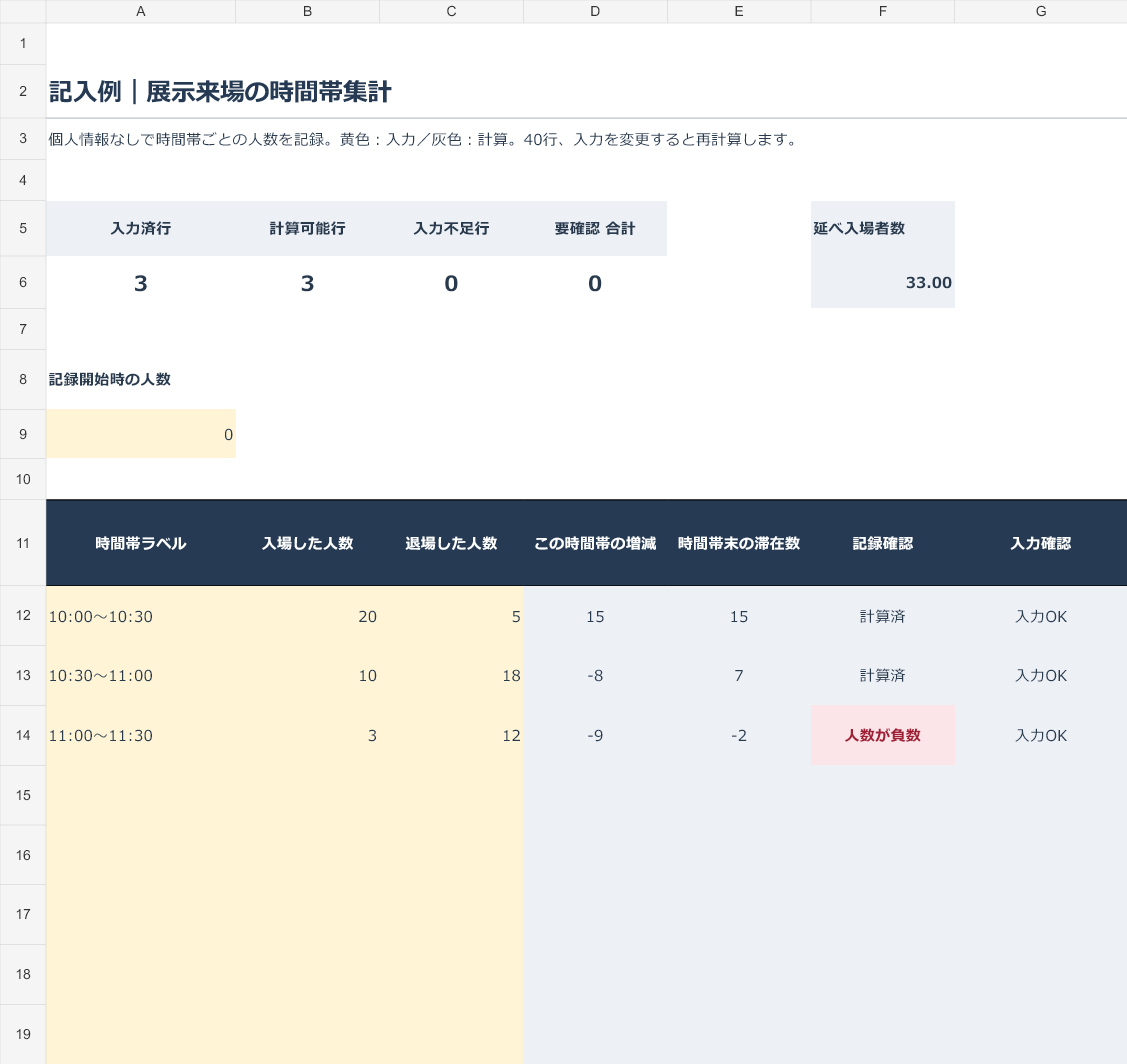Click remaining count 7 in the 10:30～11:00 row
Screen dimensions: 1127x1064
[739, 676]
